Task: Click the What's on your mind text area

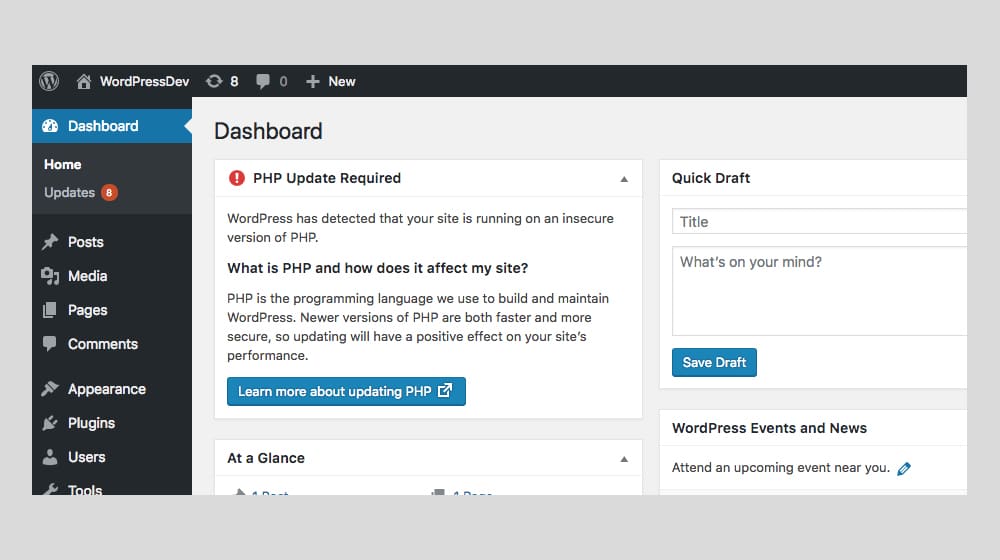Action: (x=820, y=291)
